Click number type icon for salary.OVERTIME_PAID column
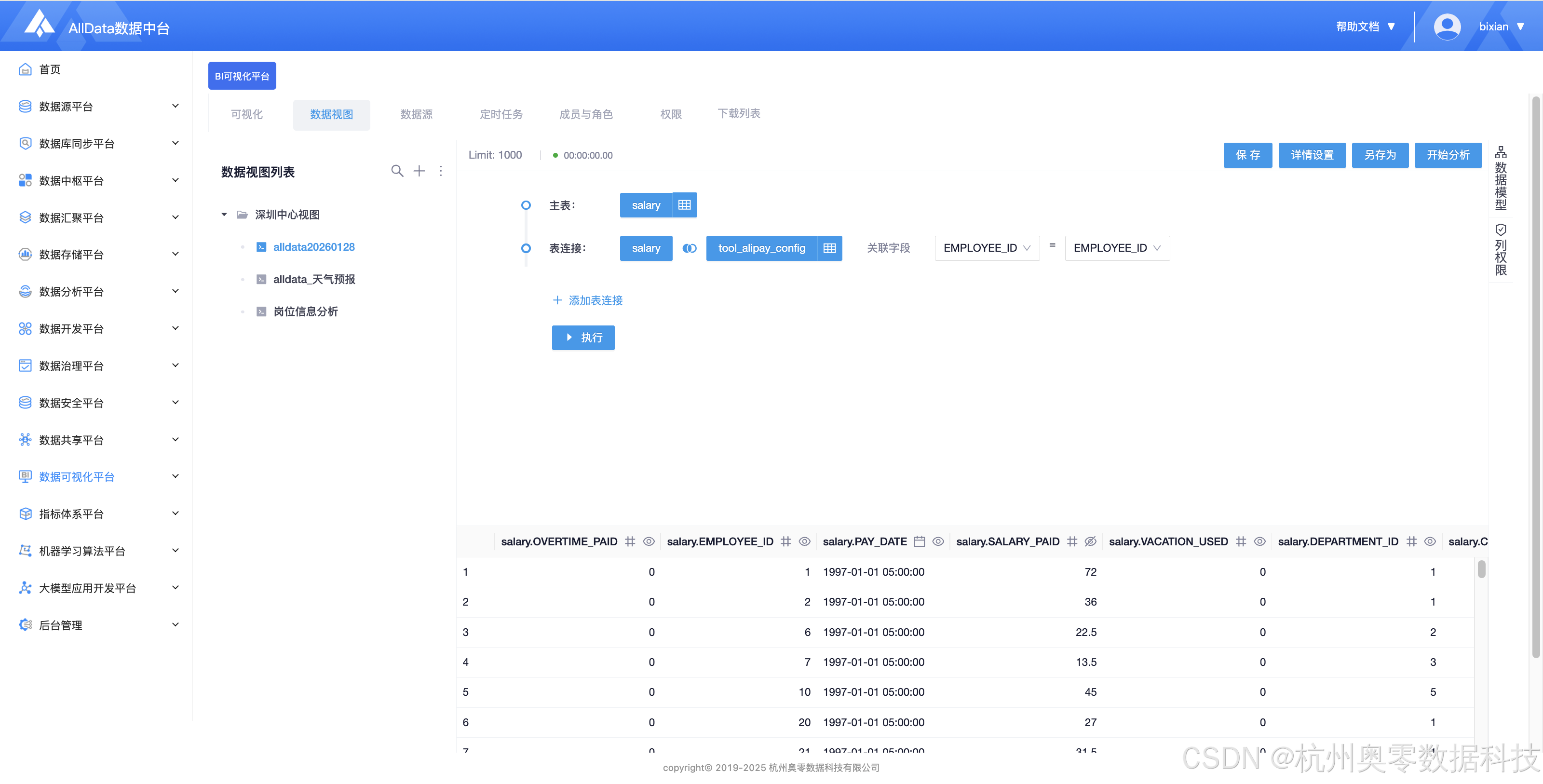The height and width of the screenshot is (784, 1543). click(630, 541)
